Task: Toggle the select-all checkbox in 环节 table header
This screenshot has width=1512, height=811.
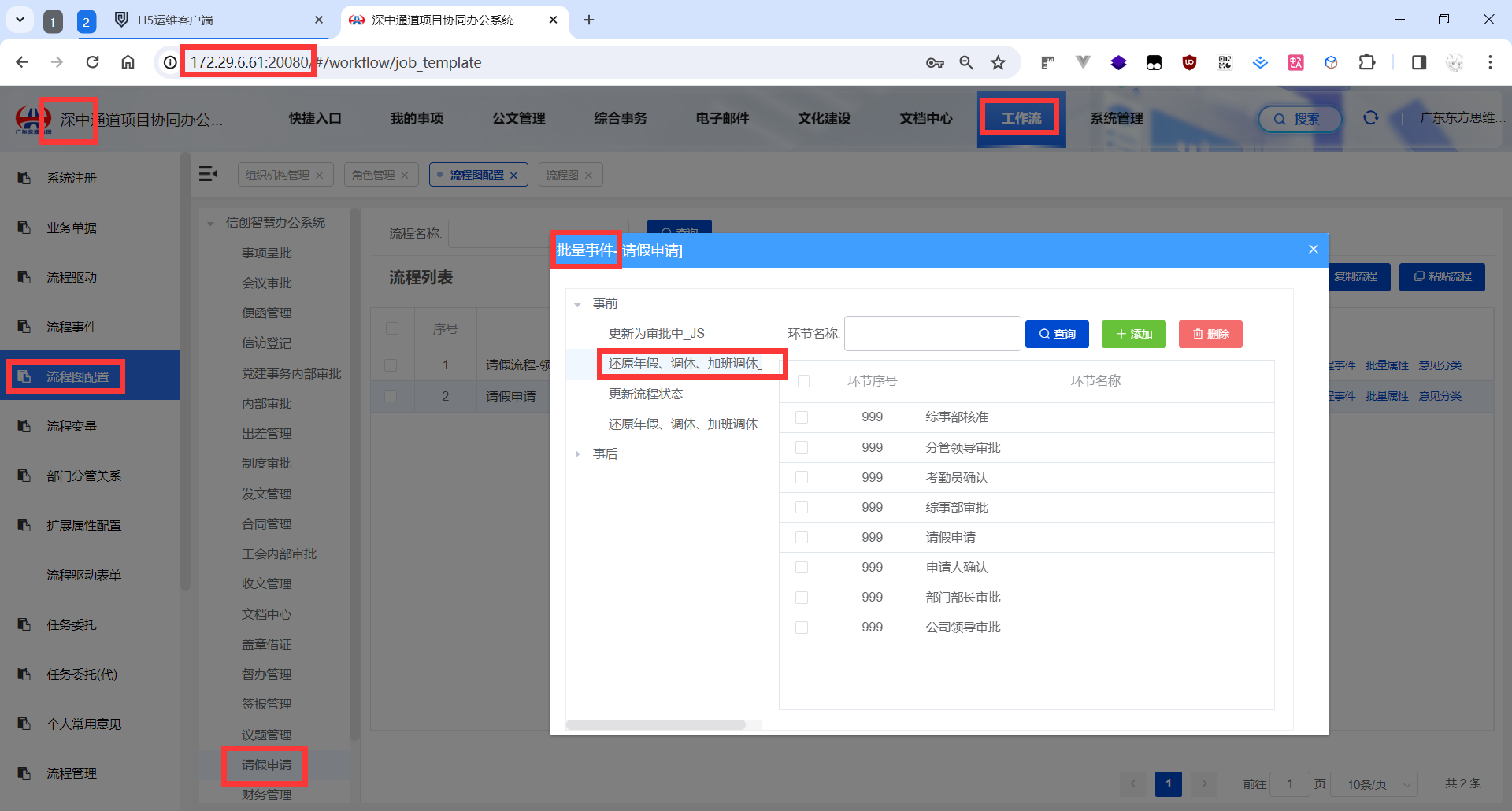Action: (803, 381)
